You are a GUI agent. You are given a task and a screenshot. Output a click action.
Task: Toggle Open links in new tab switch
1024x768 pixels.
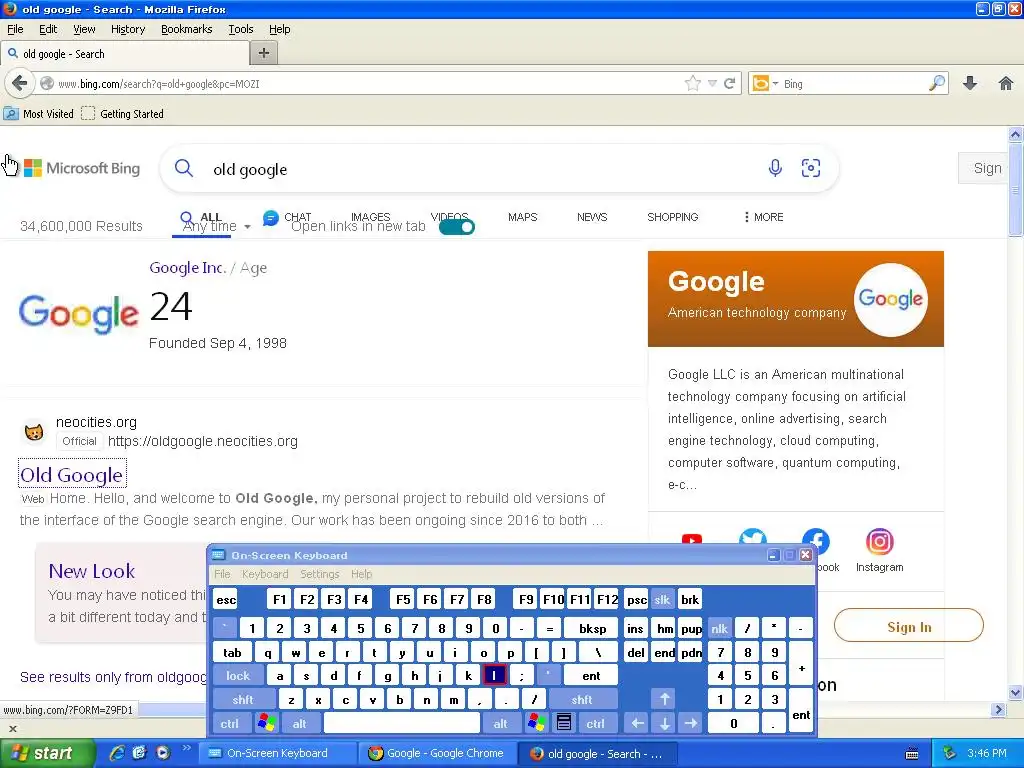(456, 227)
